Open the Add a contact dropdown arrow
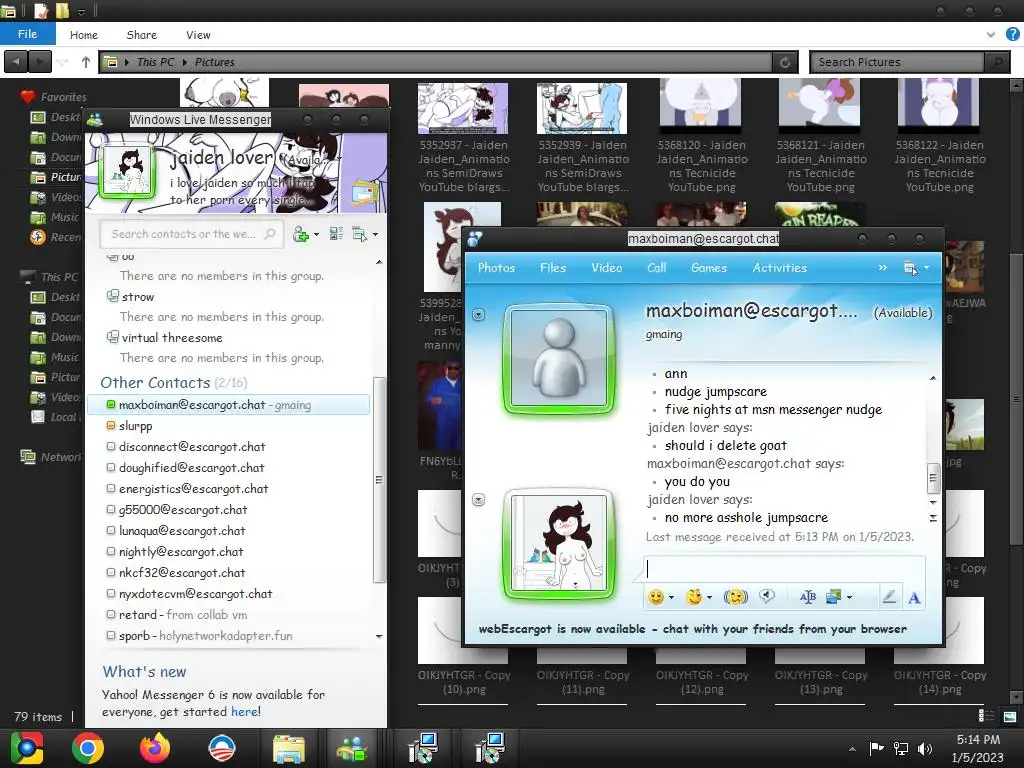1024x768 pixels. tap(317, 234)
